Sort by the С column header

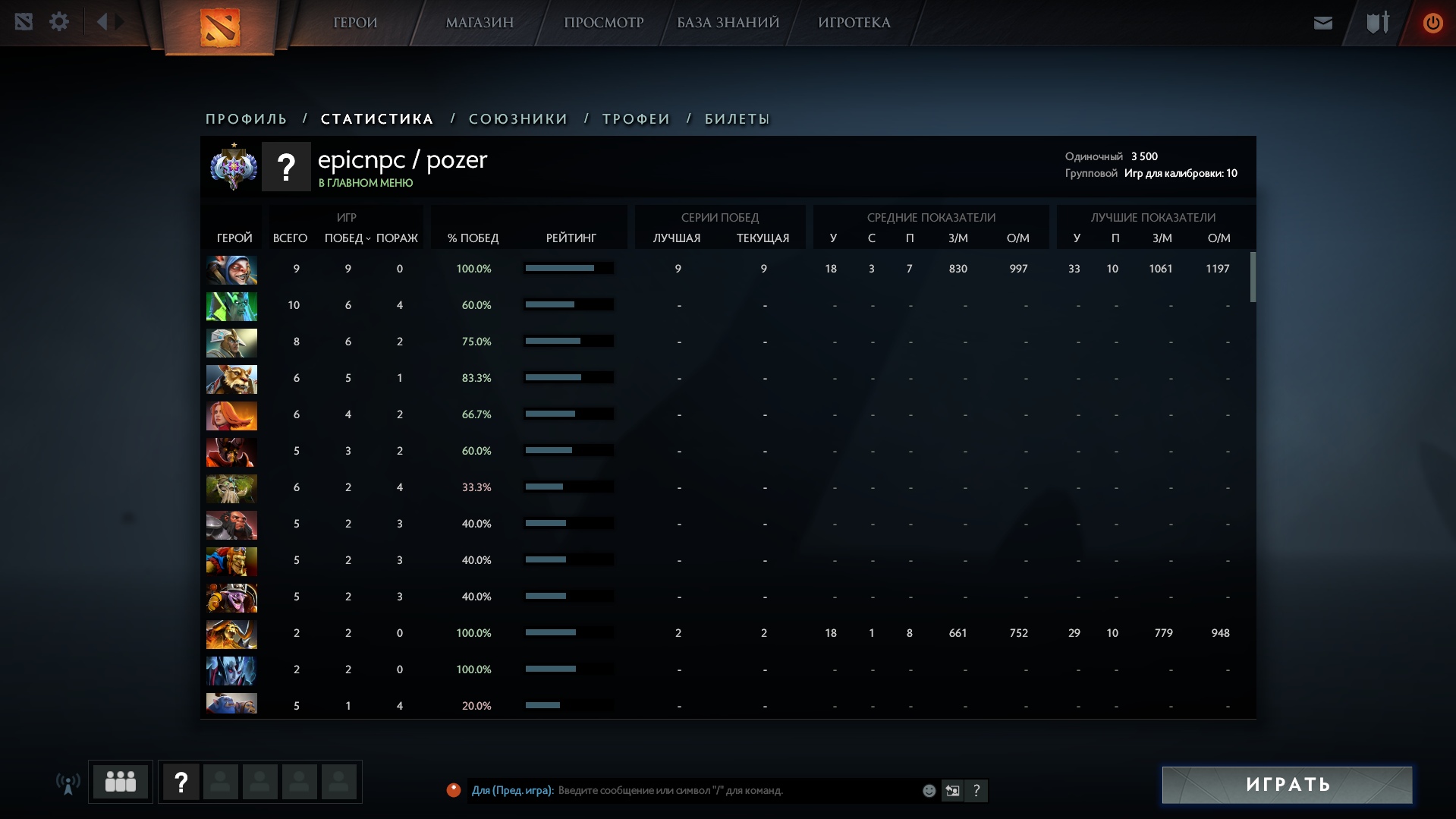tap(872, 238)
